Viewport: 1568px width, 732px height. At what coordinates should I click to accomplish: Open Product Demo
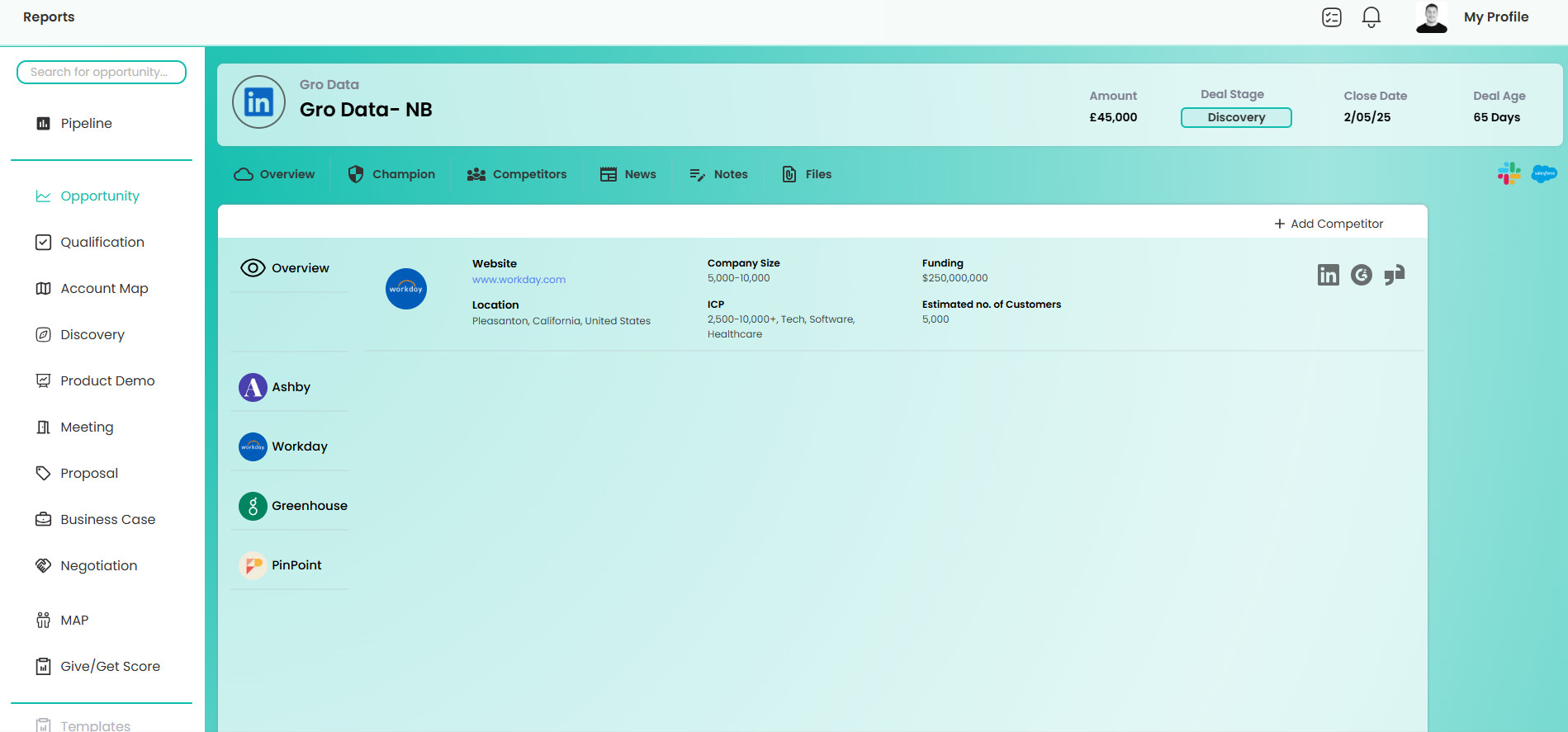[x=107, y=380]
